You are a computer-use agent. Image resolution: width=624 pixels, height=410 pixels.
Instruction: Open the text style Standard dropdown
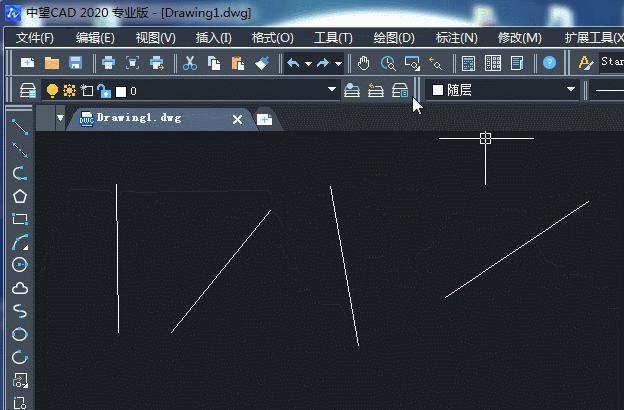pyautogui.click(x=611, y=62)
